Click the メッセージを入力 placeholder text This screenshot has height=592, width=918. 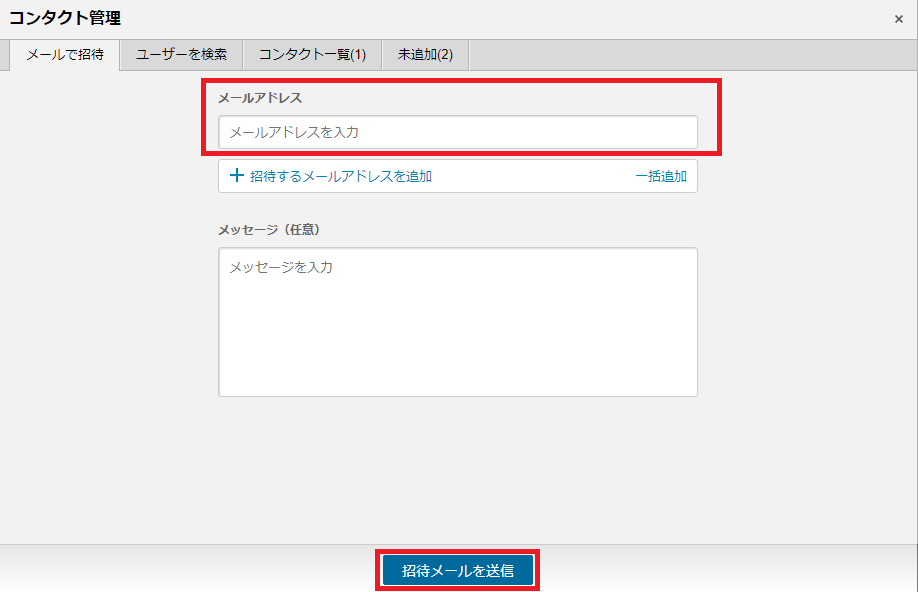point(280,268)
